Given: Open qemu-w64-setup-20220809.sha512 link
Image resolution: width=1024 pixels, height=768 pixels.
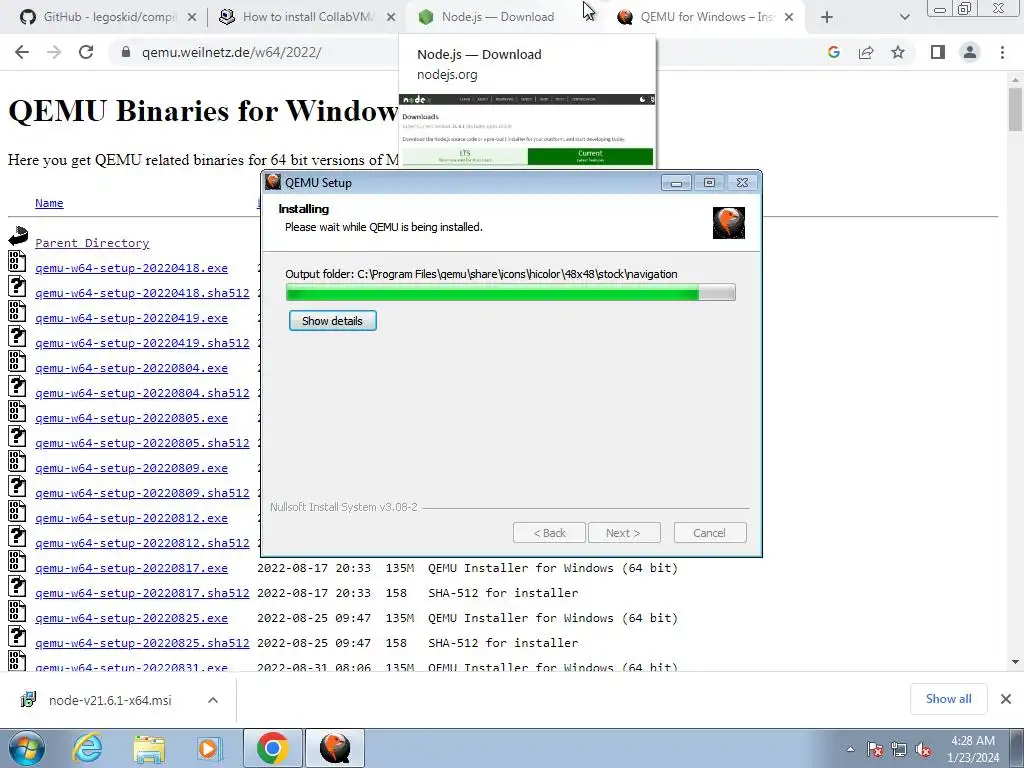Looking at the screenshot, I should 142,493.
